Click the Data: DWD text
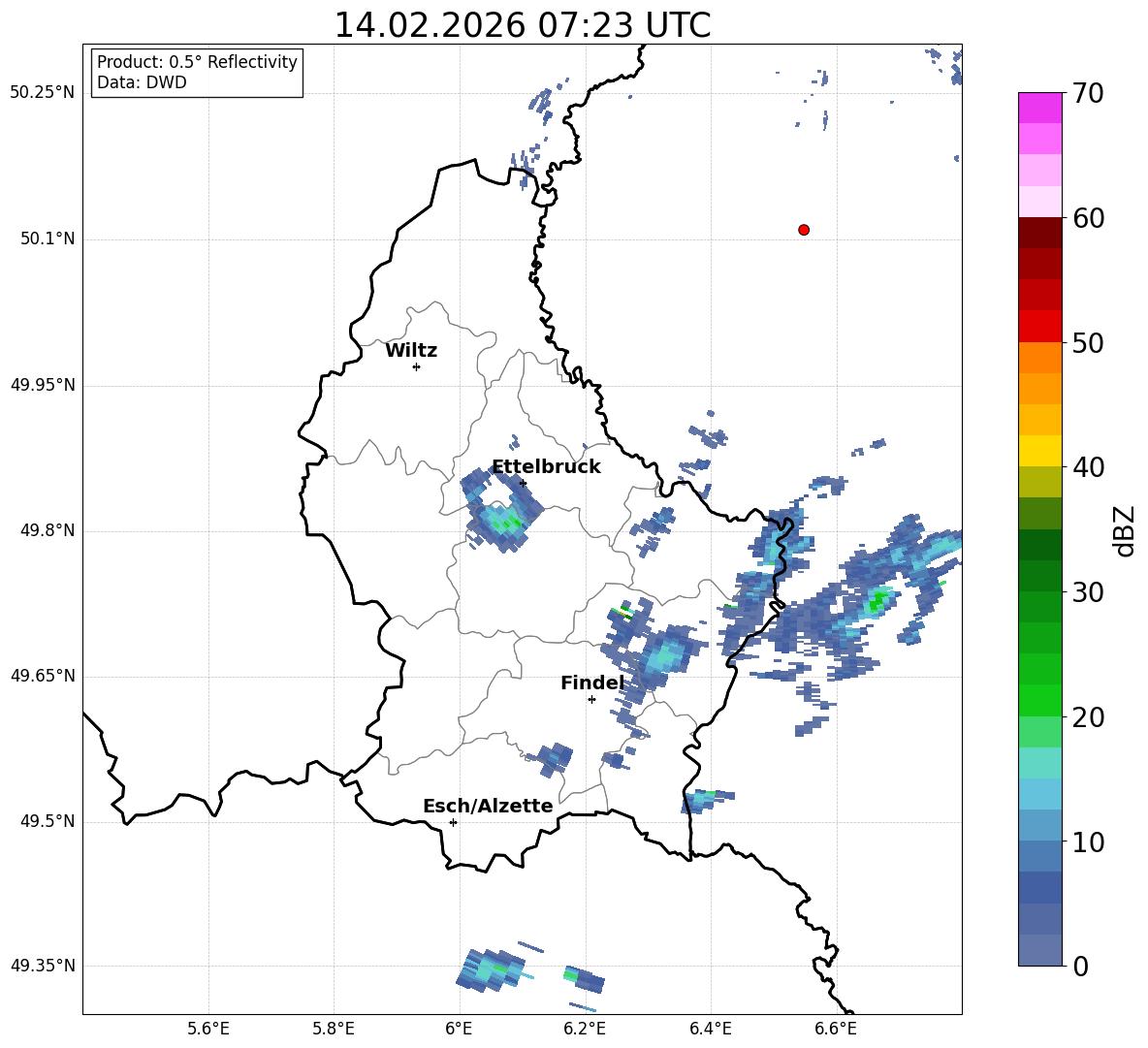The width and height of the screenshot is (1148, 1048). point(142,82)
